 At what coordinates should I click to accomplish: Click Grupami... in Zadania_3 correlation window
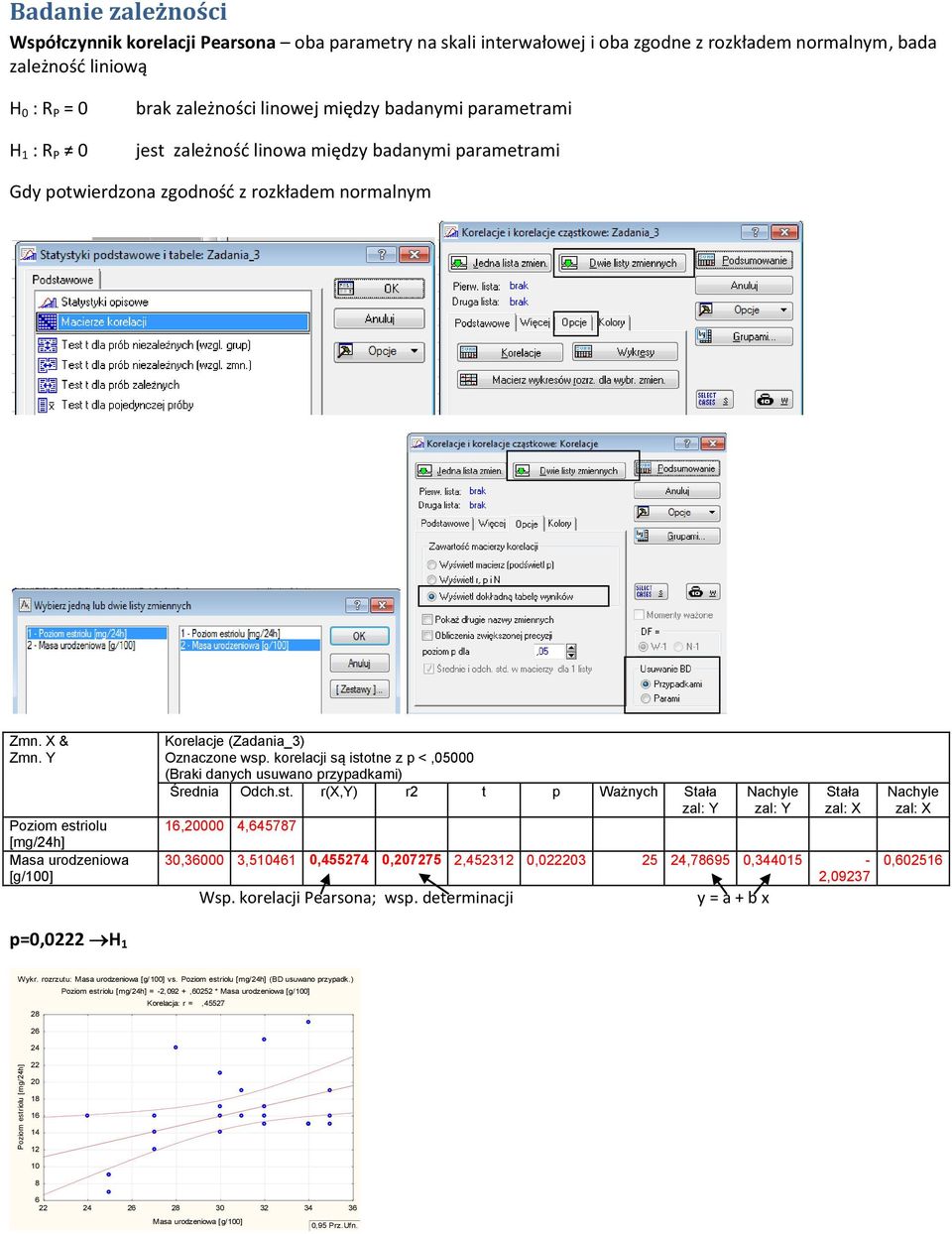(744, 336)
